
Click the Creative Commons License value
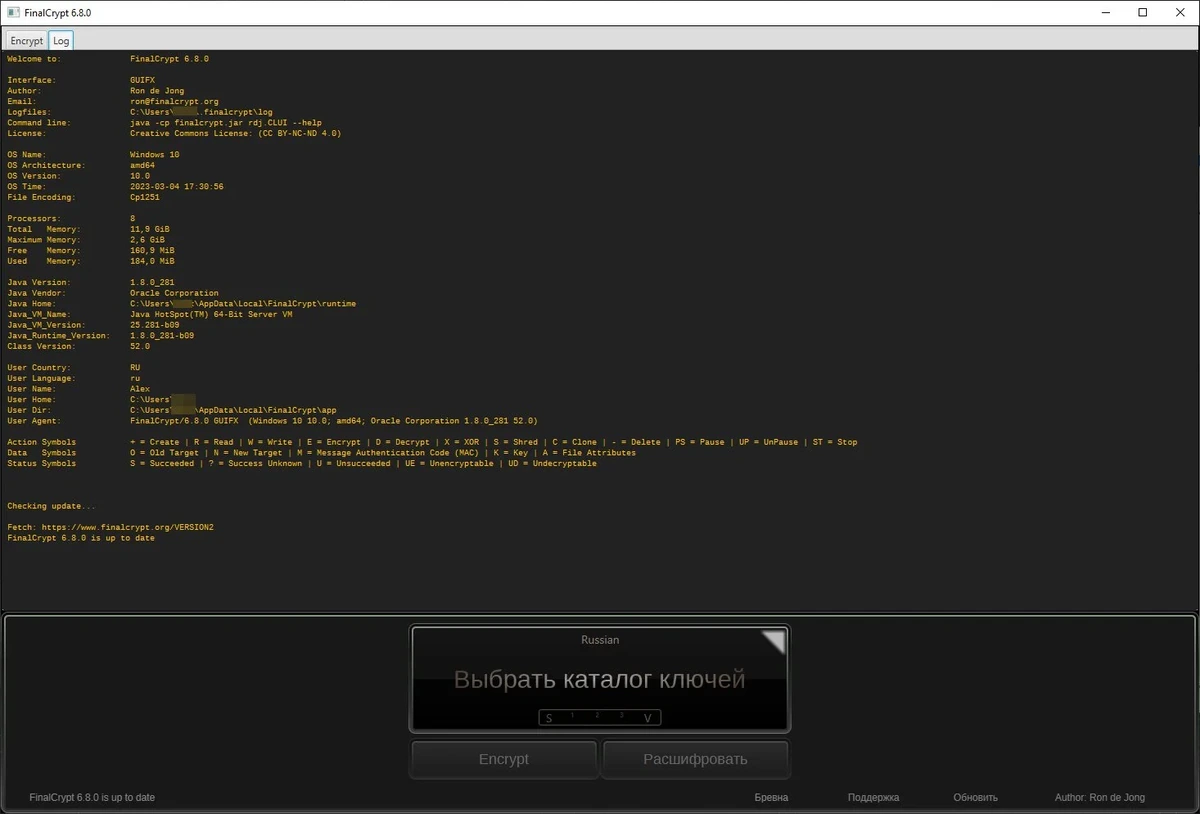pos(235,134)
